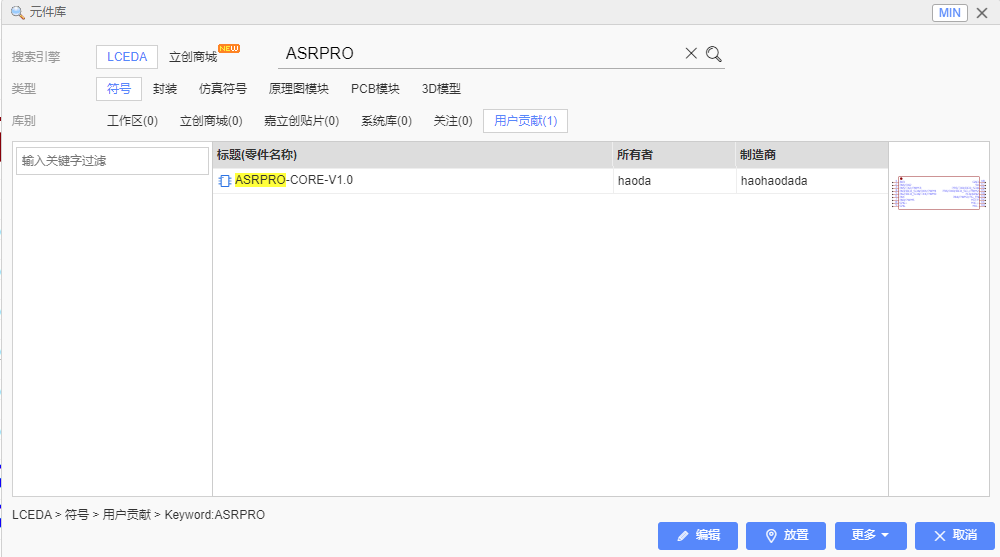The image size is (1000, 557).
Task: Open the 工作区(0) library category
Action: pyautogui.click(x=132, y=121)
